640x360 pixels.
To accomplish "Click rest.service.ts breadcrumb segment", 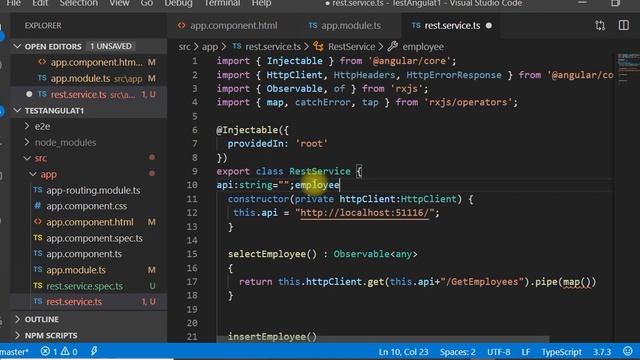I will click(x=273, y=47).
